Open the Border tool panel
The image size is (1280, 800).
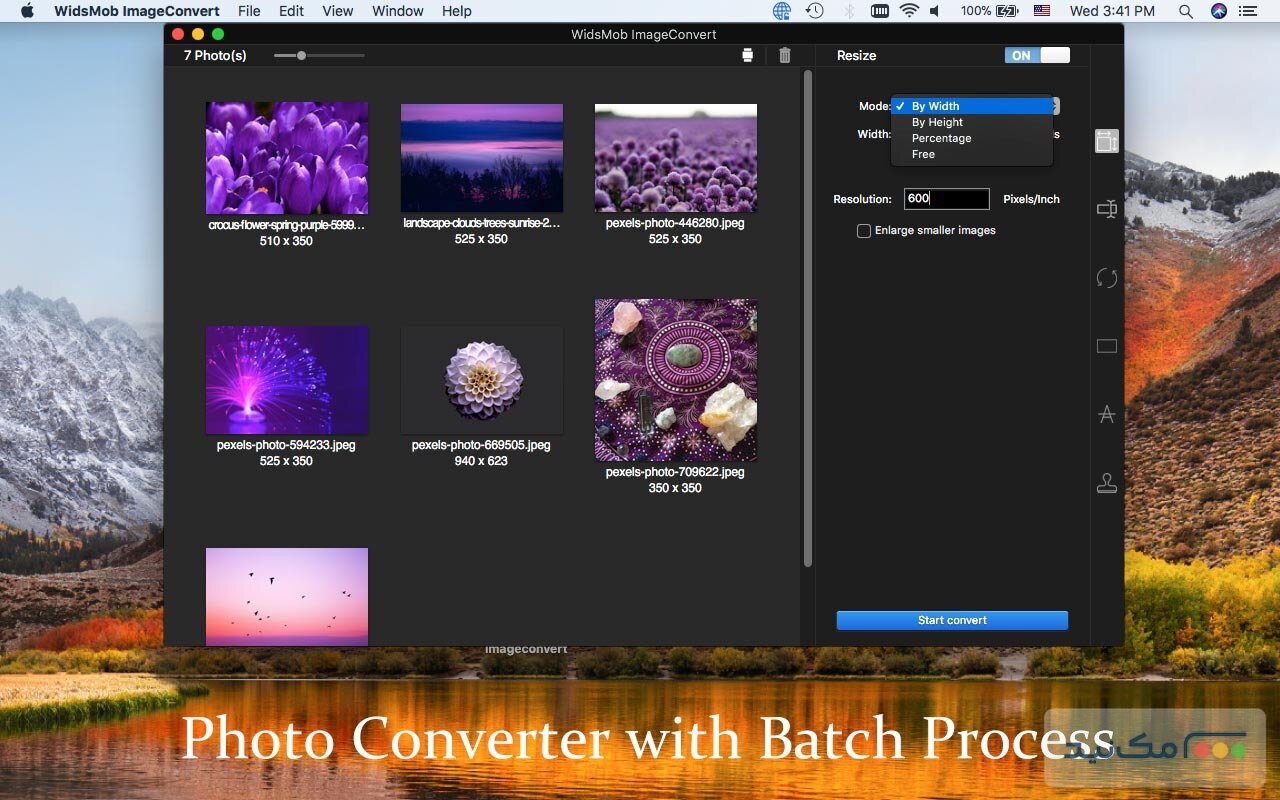click(1106, 345)
